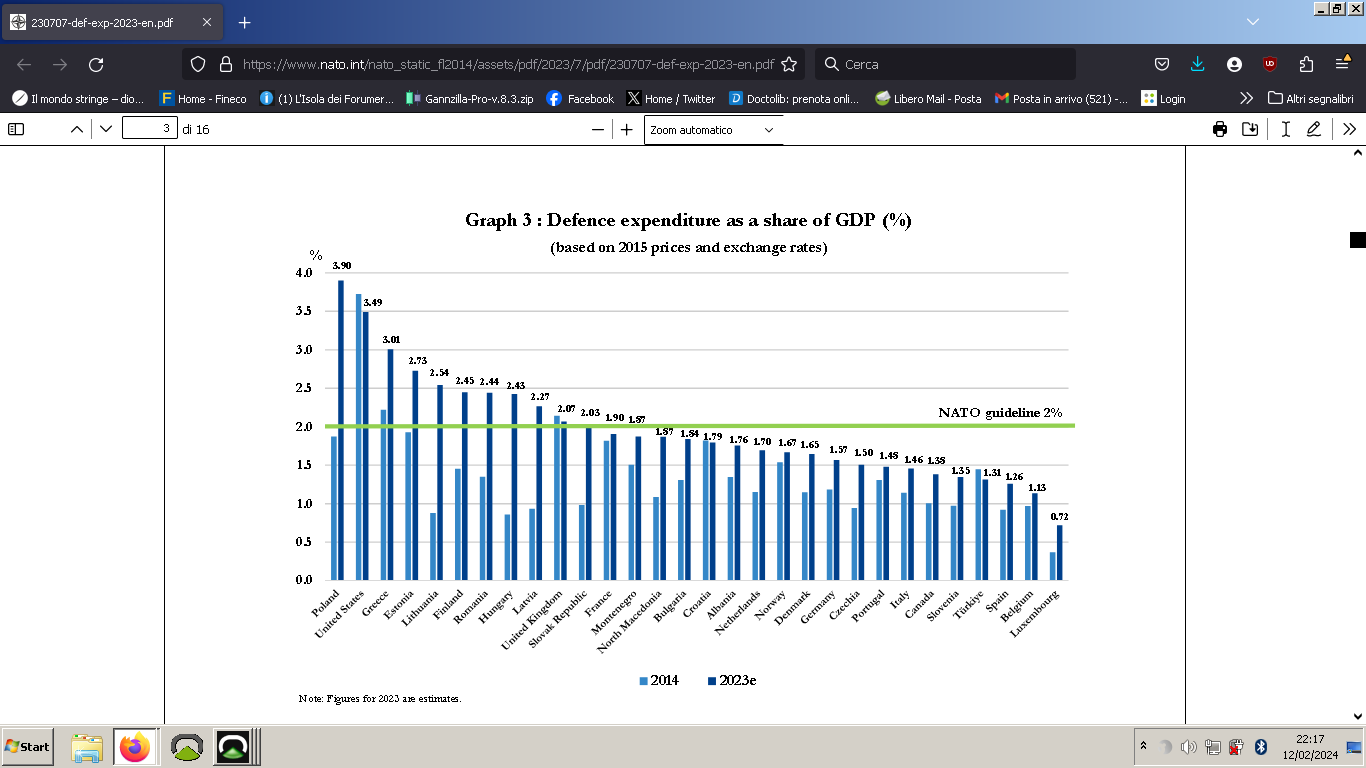
Task: Open the Doctolib bookmark
Action: (x=795, y=98)
